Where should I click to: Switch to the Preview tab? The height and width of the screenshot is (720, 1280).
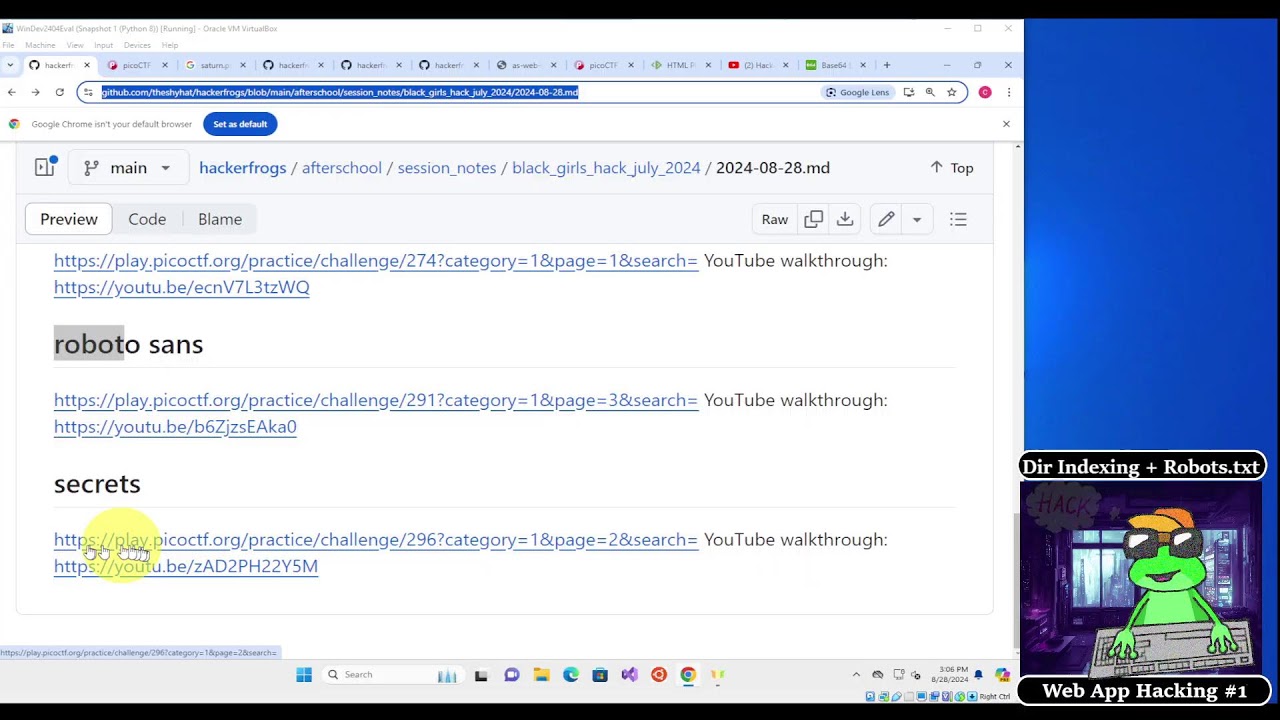pyautogui.click(x=69, y=219)
